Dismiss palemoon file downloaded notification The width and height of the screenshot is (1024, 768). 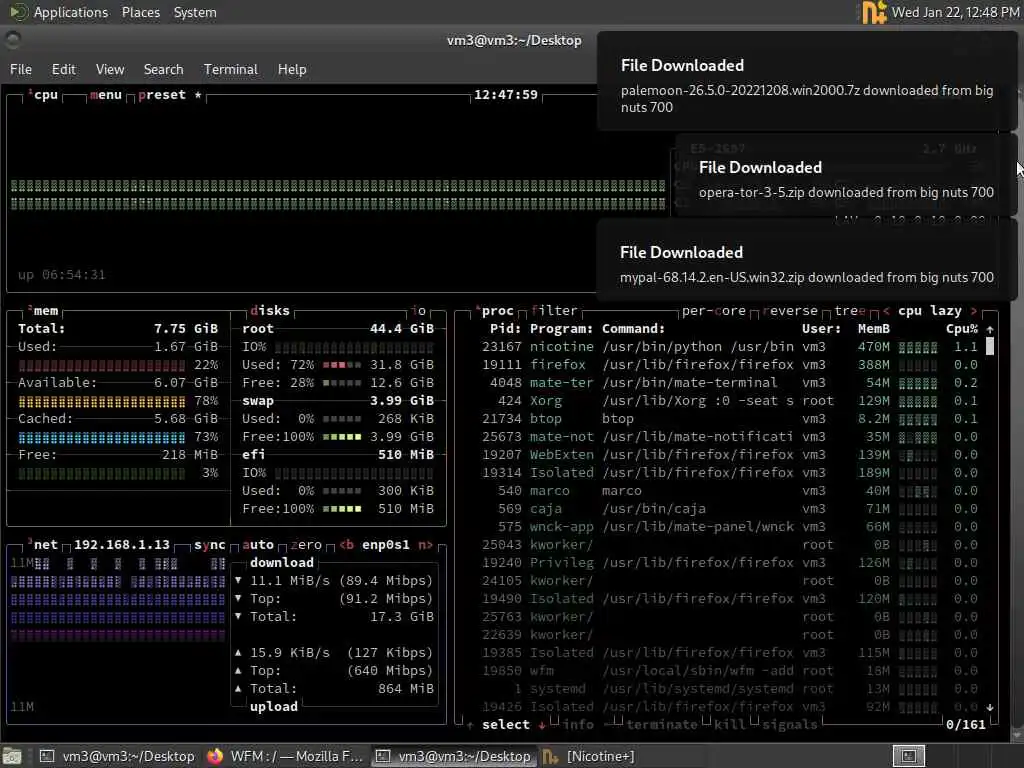click(807, 81)
